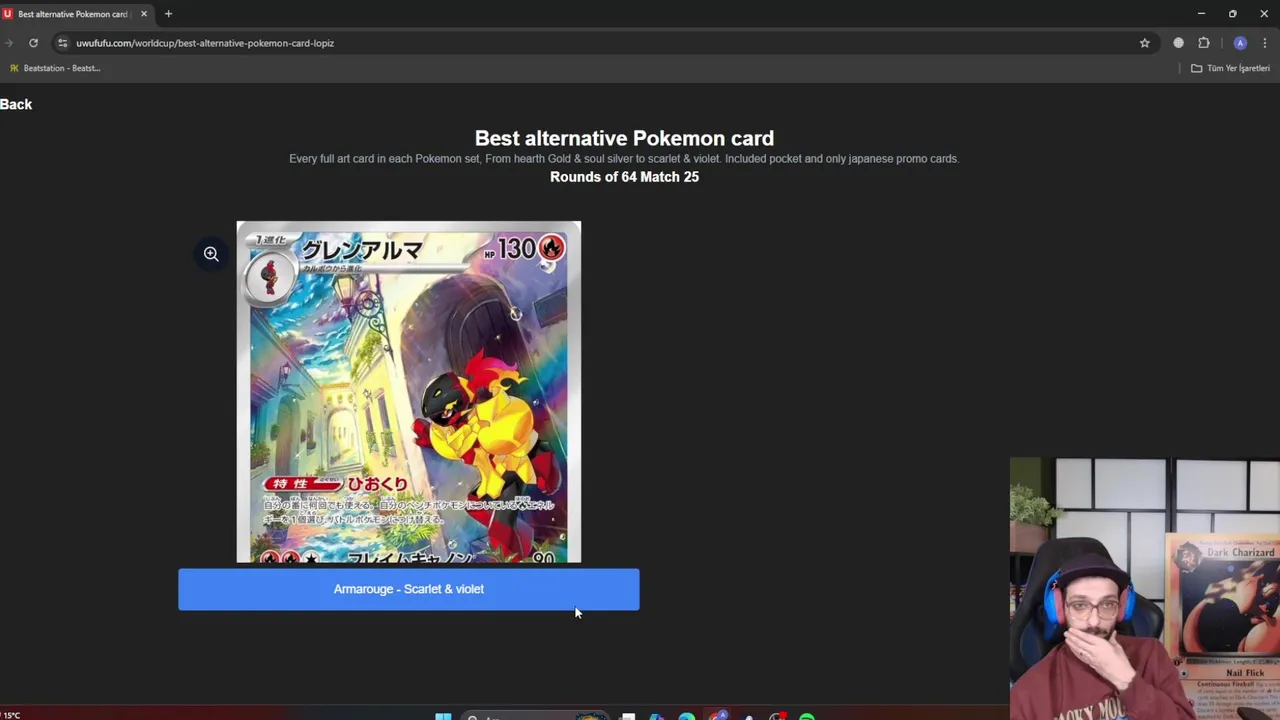Open the profile avatar A
Viewport: 1280px width, 720px height.
(x=1240, y=43)
